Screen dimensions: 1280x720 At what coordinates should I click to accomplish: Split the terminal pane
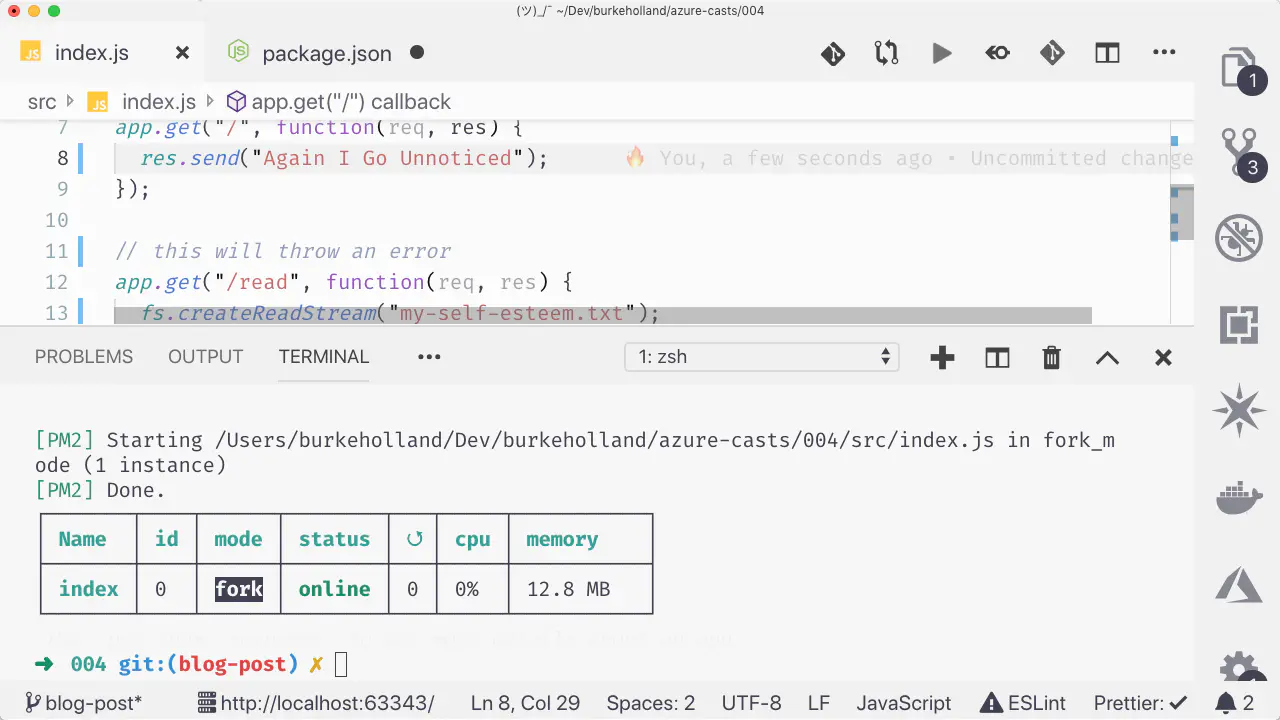pyautogui.click(x=997, y=357)
